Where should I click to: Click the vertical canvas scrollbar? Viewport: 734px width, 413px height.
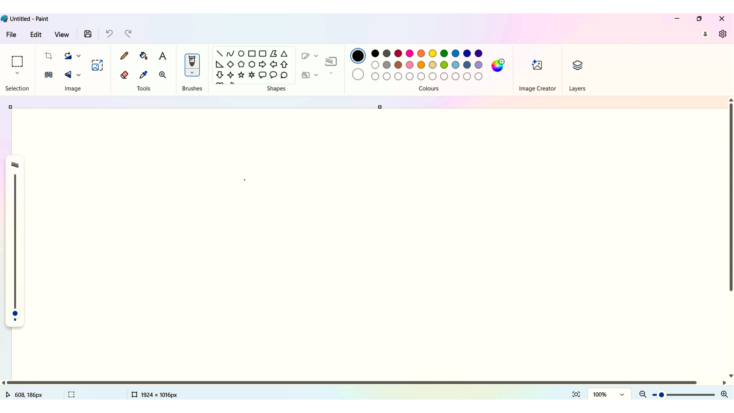[x=731, y=197]
